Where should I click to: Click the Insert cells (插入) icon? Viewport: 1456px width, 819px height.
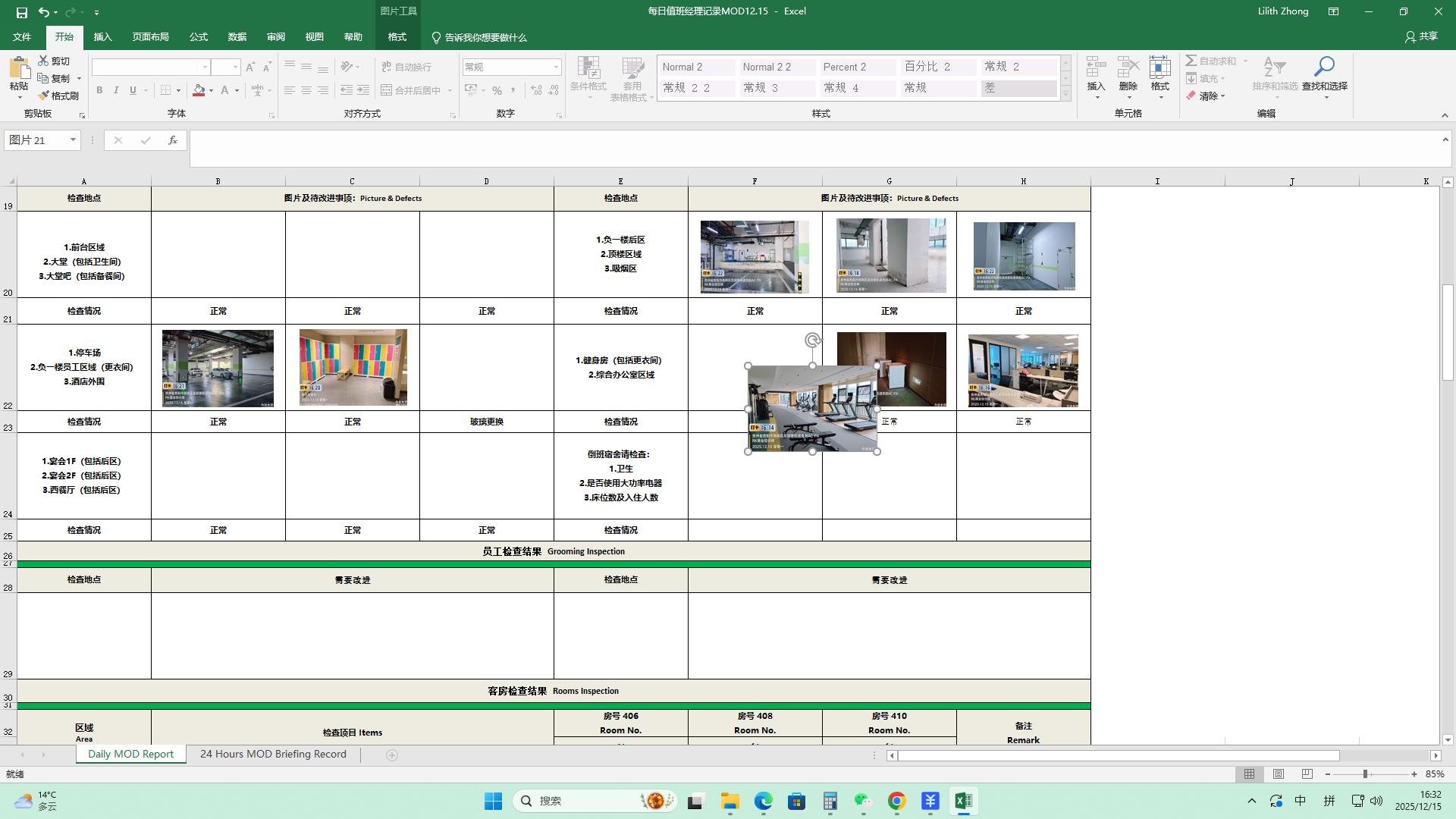coord(1096,68)
